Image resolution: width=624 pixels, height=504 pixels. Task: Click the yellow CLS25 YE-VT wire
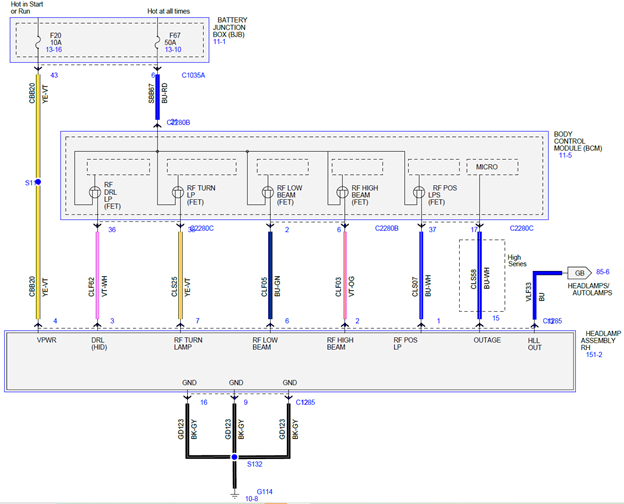pos(180,275)
